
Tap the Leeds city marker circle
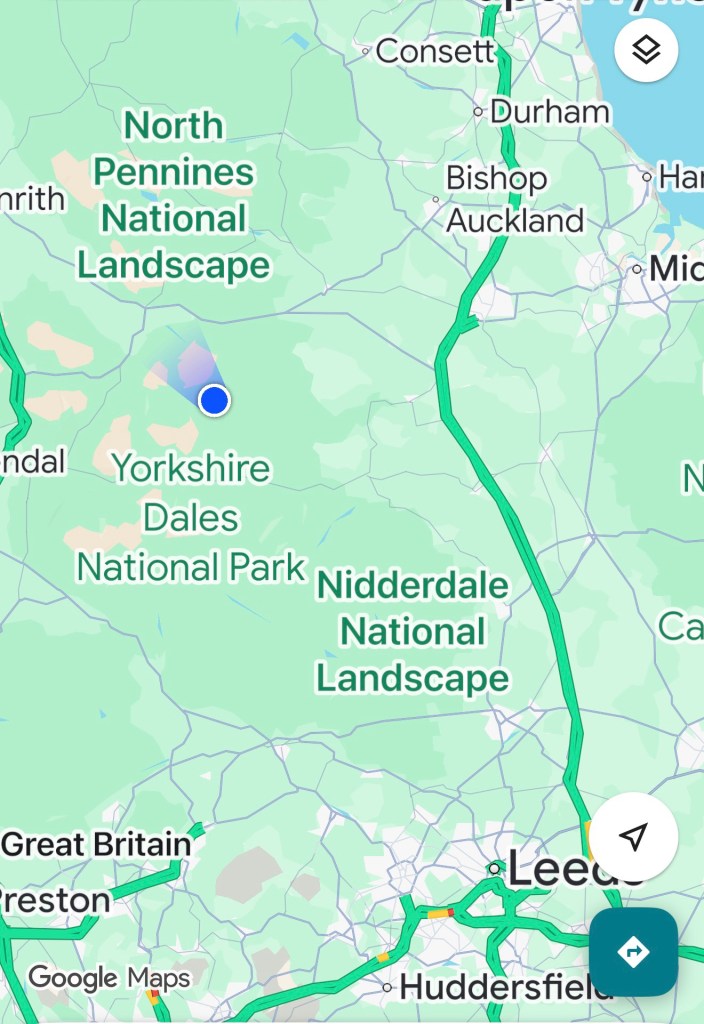point(495,868)
